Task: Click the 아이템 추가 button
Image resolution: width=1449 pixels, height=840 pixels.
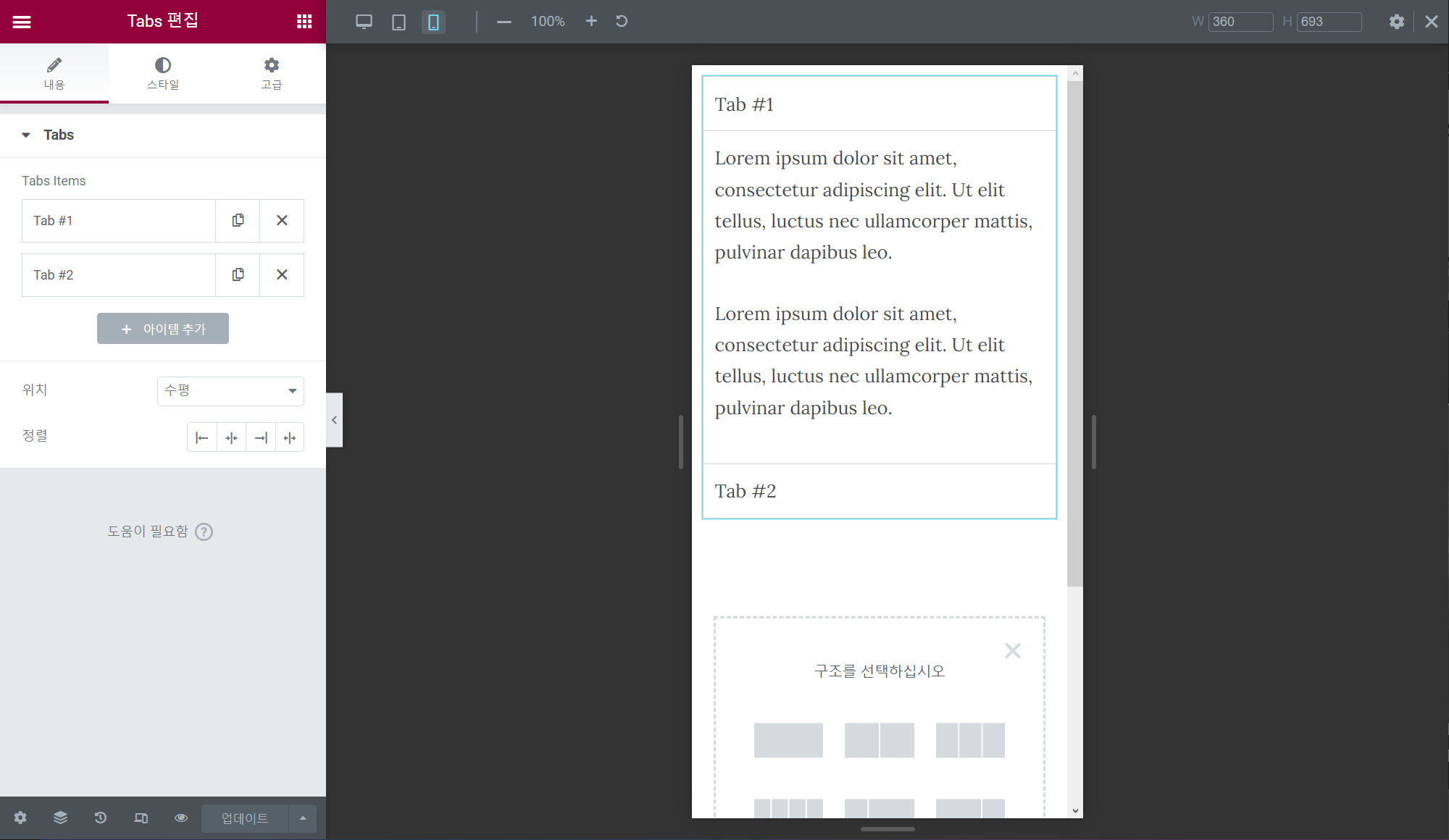Action: 163,329
